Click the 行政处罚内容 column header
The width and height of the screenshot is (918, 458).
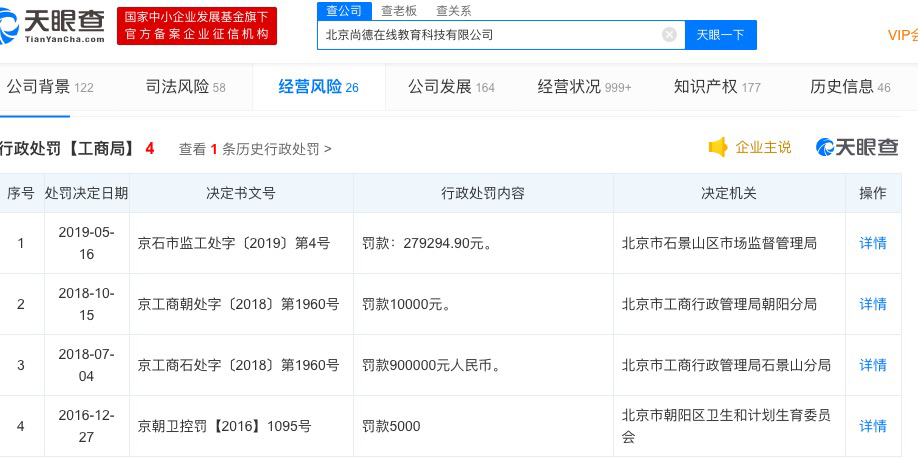[483, 193]
